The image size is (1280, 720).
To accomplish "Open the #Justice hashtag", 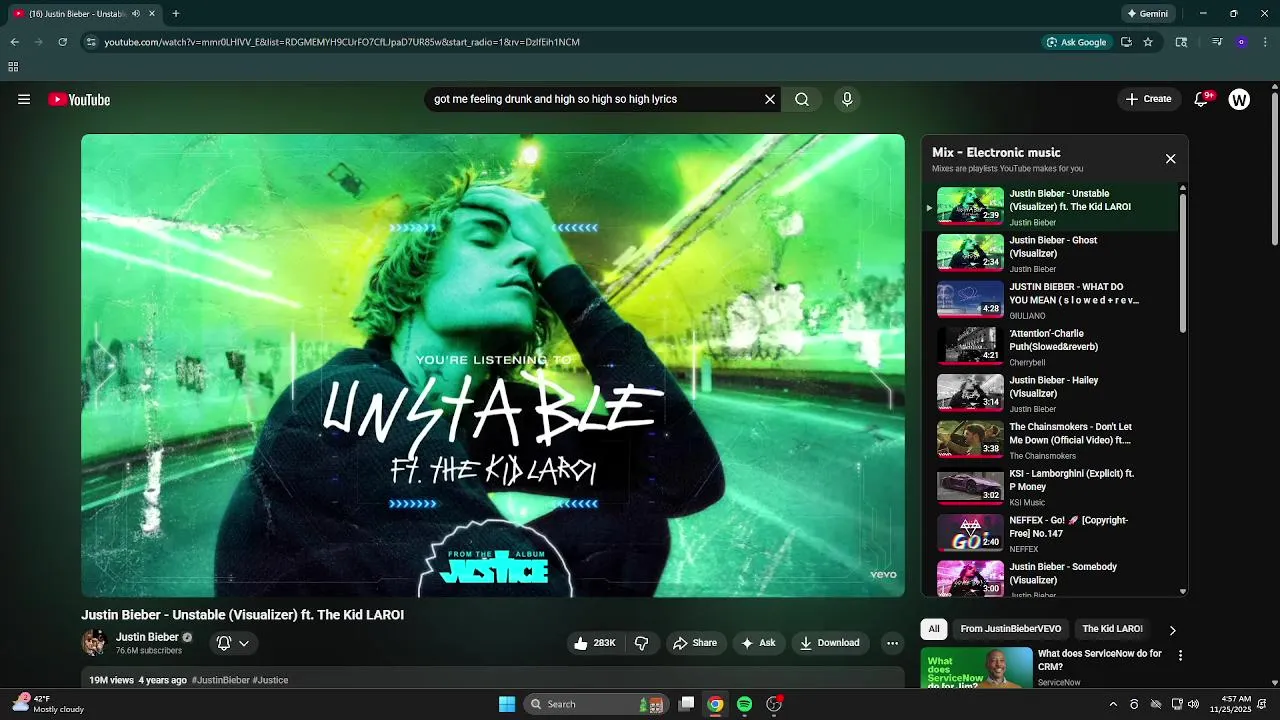I will 270,680.
